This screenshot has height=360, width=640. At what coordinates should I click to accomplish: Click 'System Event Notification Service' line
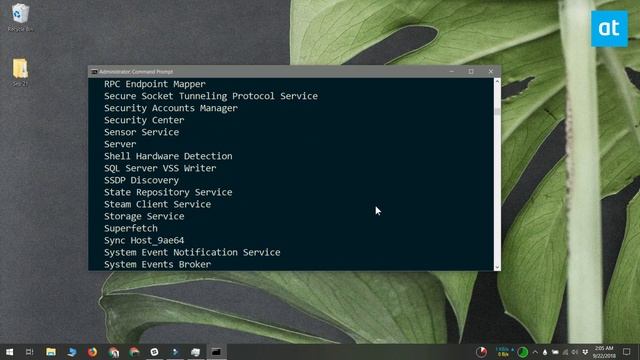(192, 252)
